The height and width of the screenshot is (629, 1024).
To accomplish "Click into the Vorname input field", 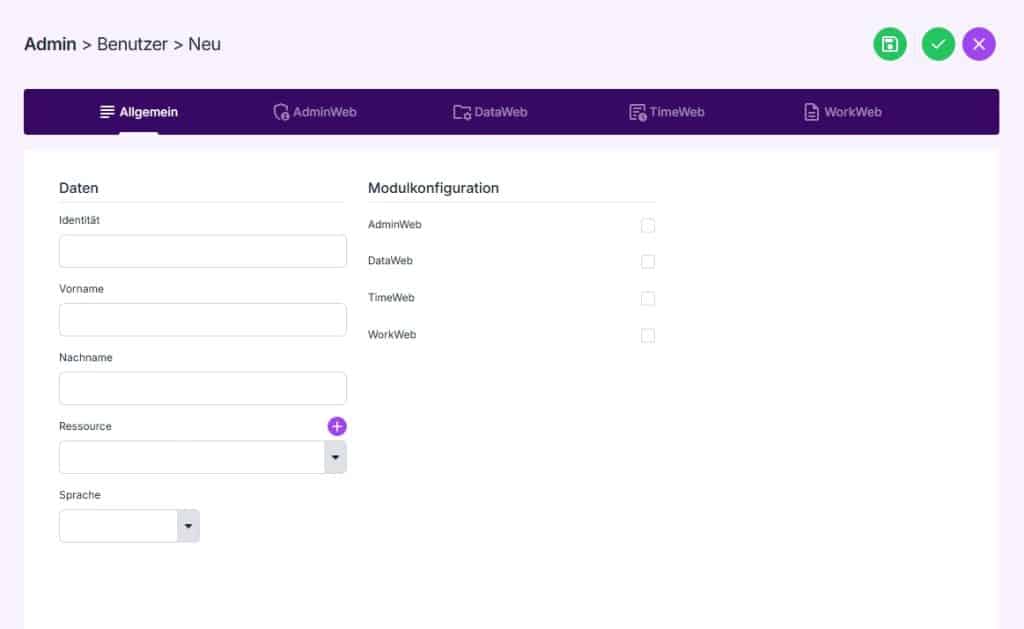I will click(x=202, y=320).
